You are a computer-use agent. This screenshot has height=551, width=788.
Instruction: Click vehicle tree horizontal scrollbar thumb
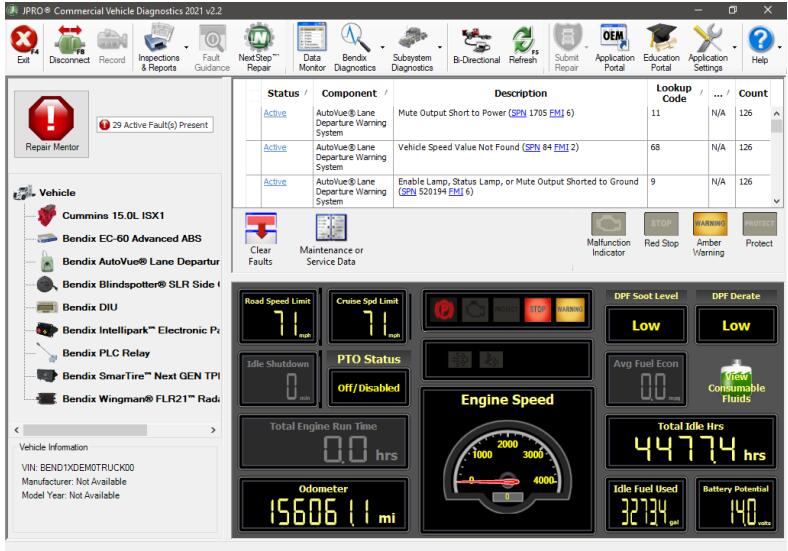coord(85,430)
